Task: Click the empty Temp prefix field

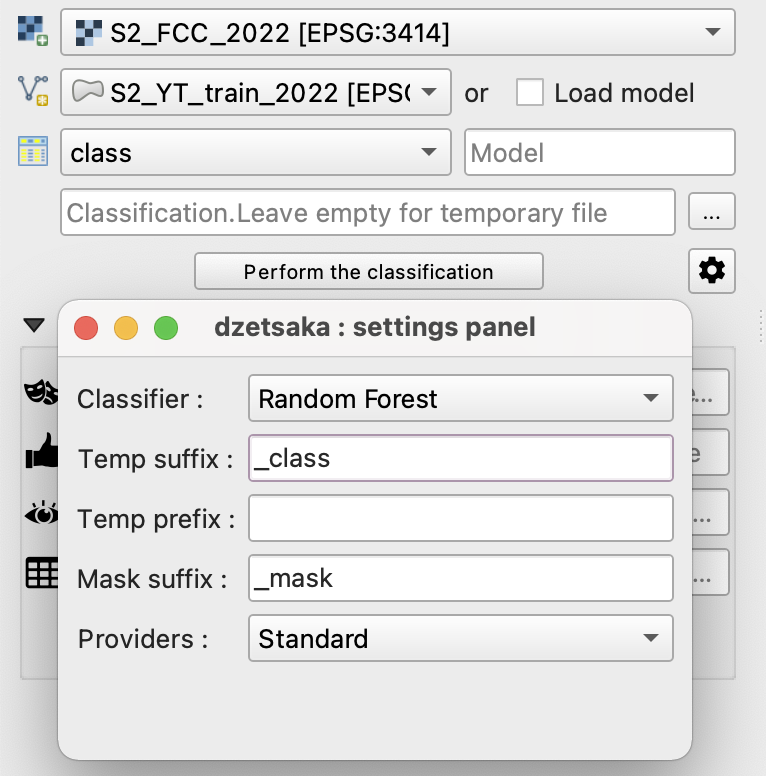Action: pos(460,518)
